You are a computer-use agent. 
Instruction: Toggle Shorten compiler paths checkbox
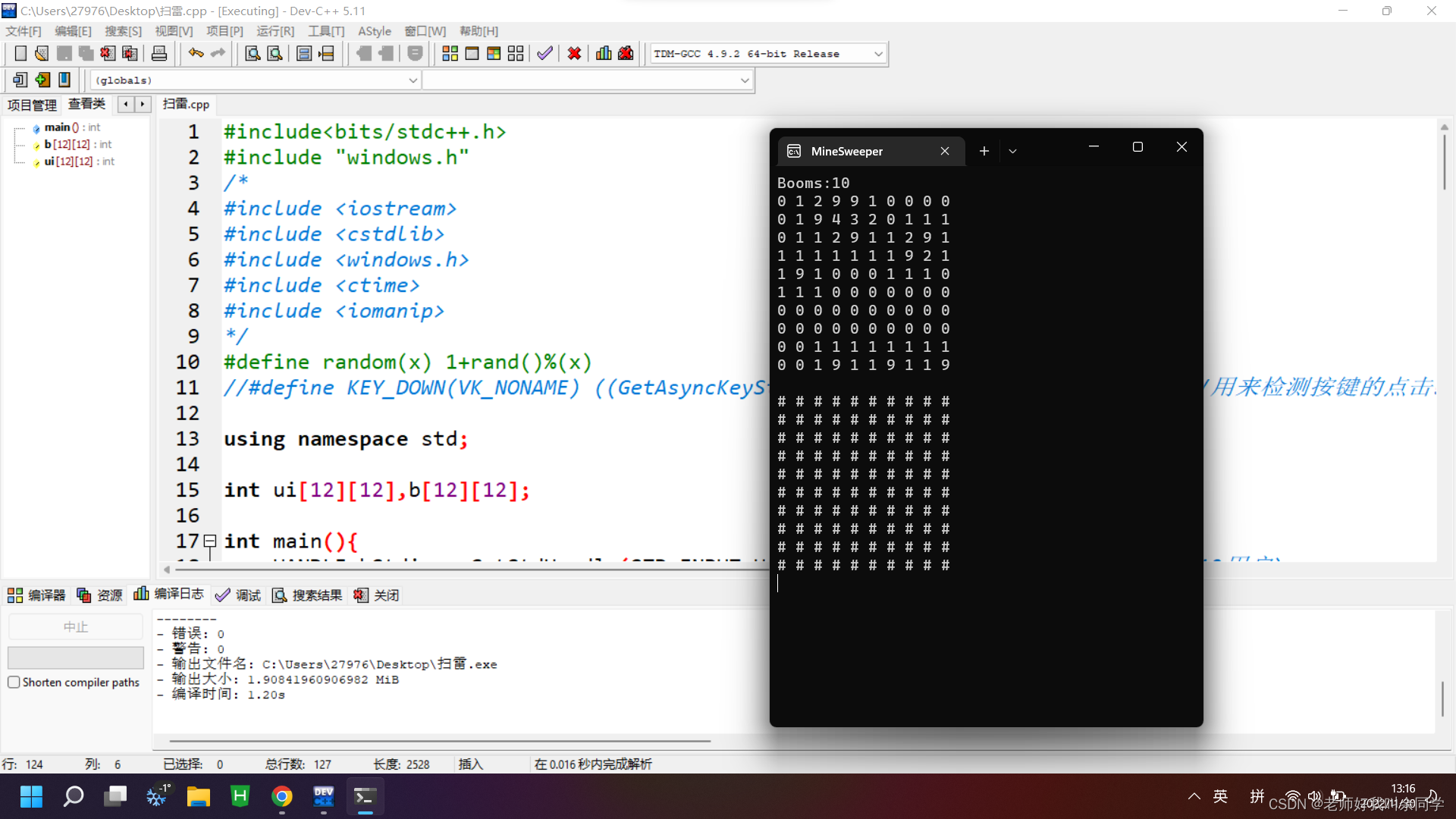coord(14,682)
